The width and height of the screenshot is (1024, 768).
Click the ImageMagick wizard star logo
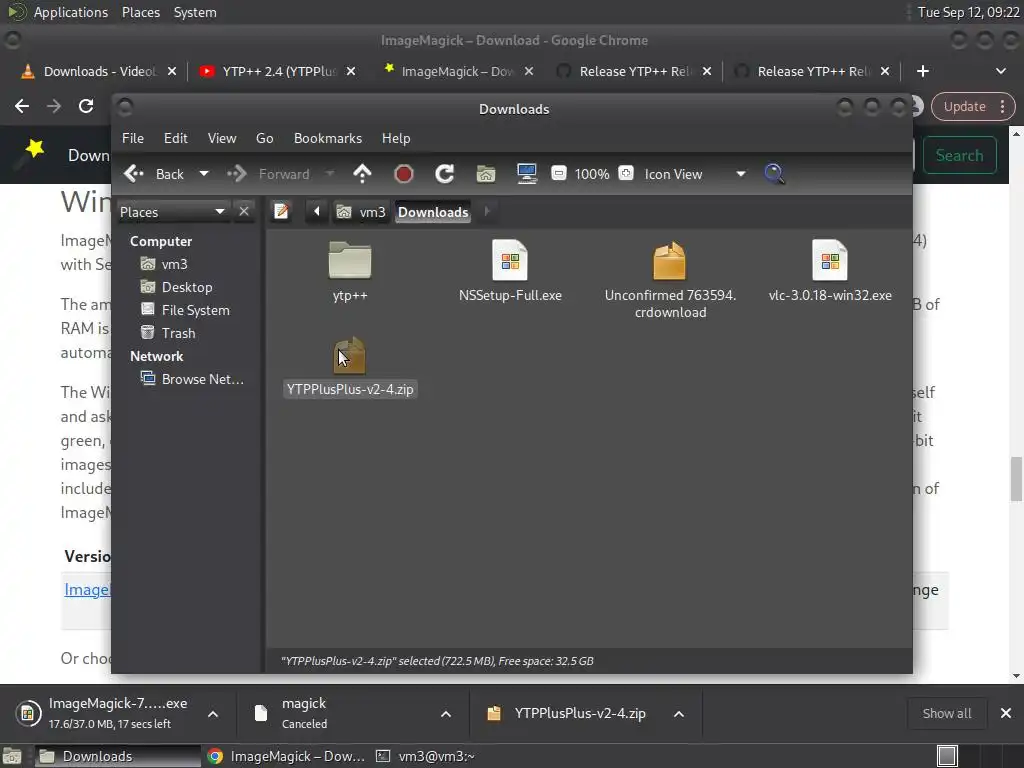(29, 153)
